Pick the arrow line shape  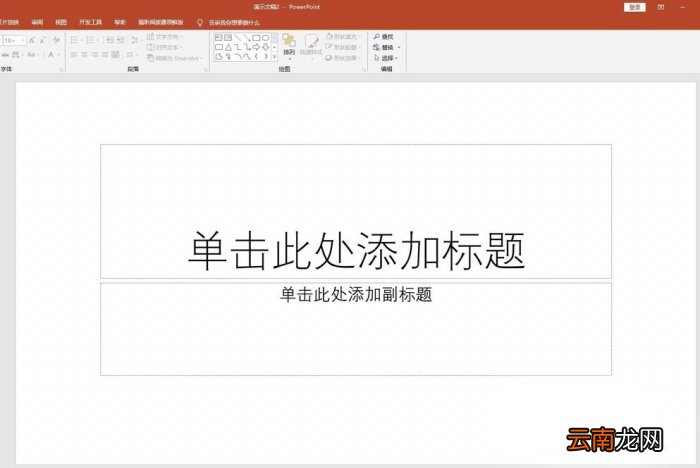[x=247, y=38]
